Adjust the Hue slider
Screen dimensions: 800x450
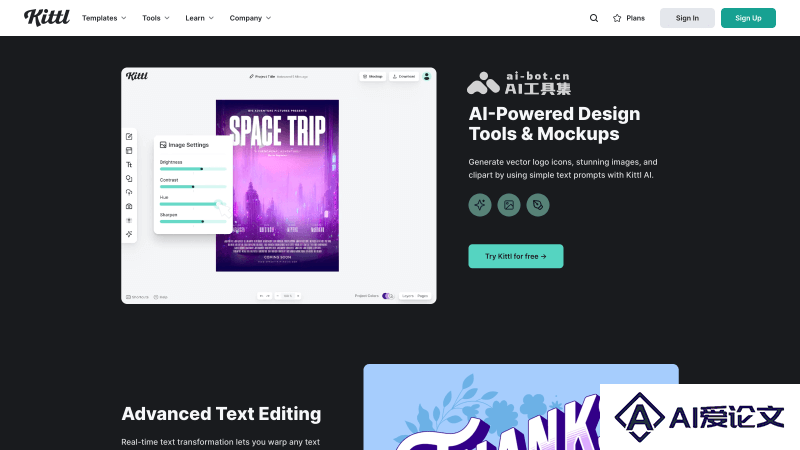point(193,204)
